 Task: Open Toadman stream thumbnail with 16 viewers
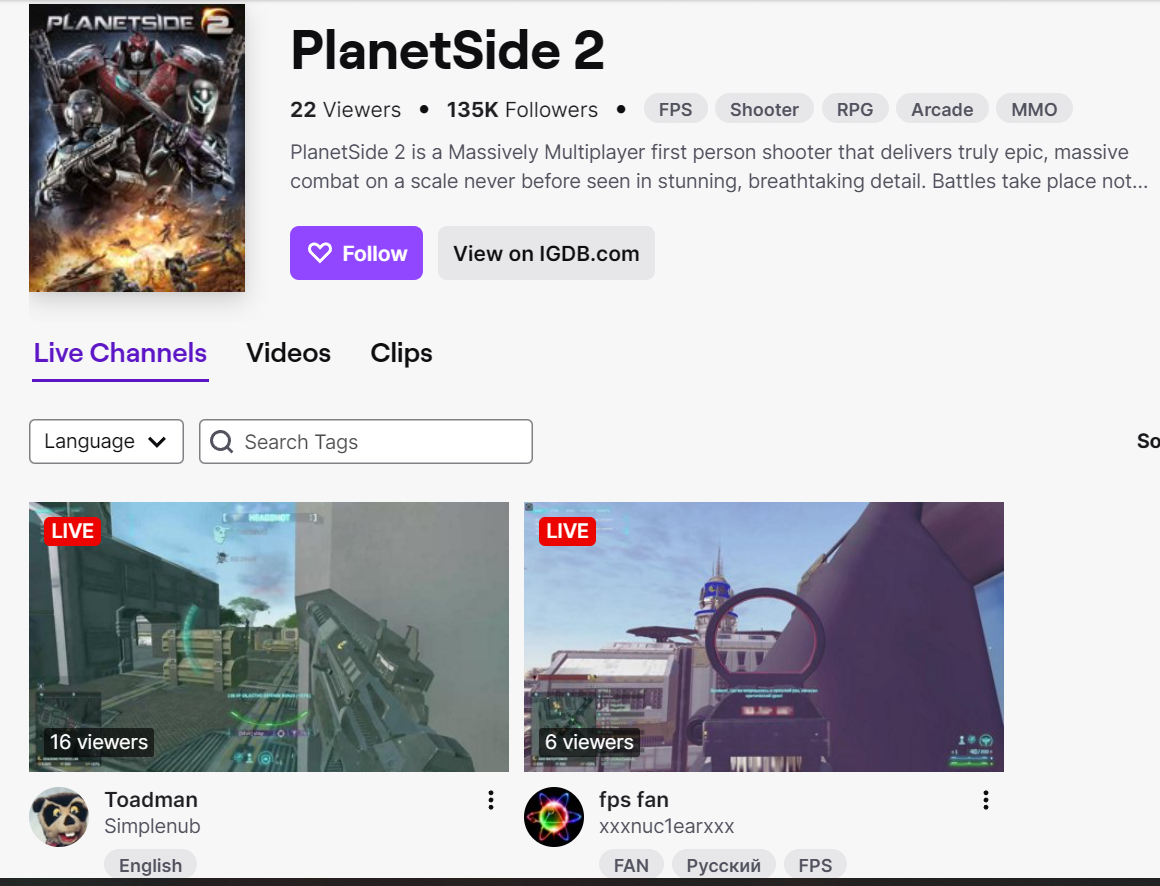[x=269, y=637]
